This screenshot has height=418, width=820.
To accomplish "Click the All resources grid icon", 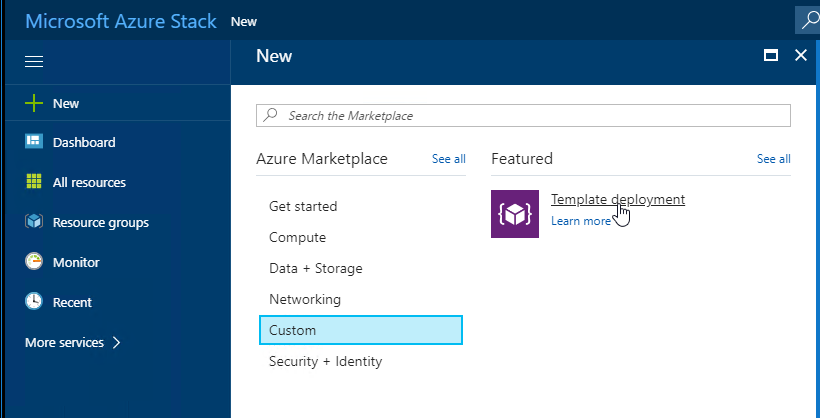I will [x=34, y=182].
